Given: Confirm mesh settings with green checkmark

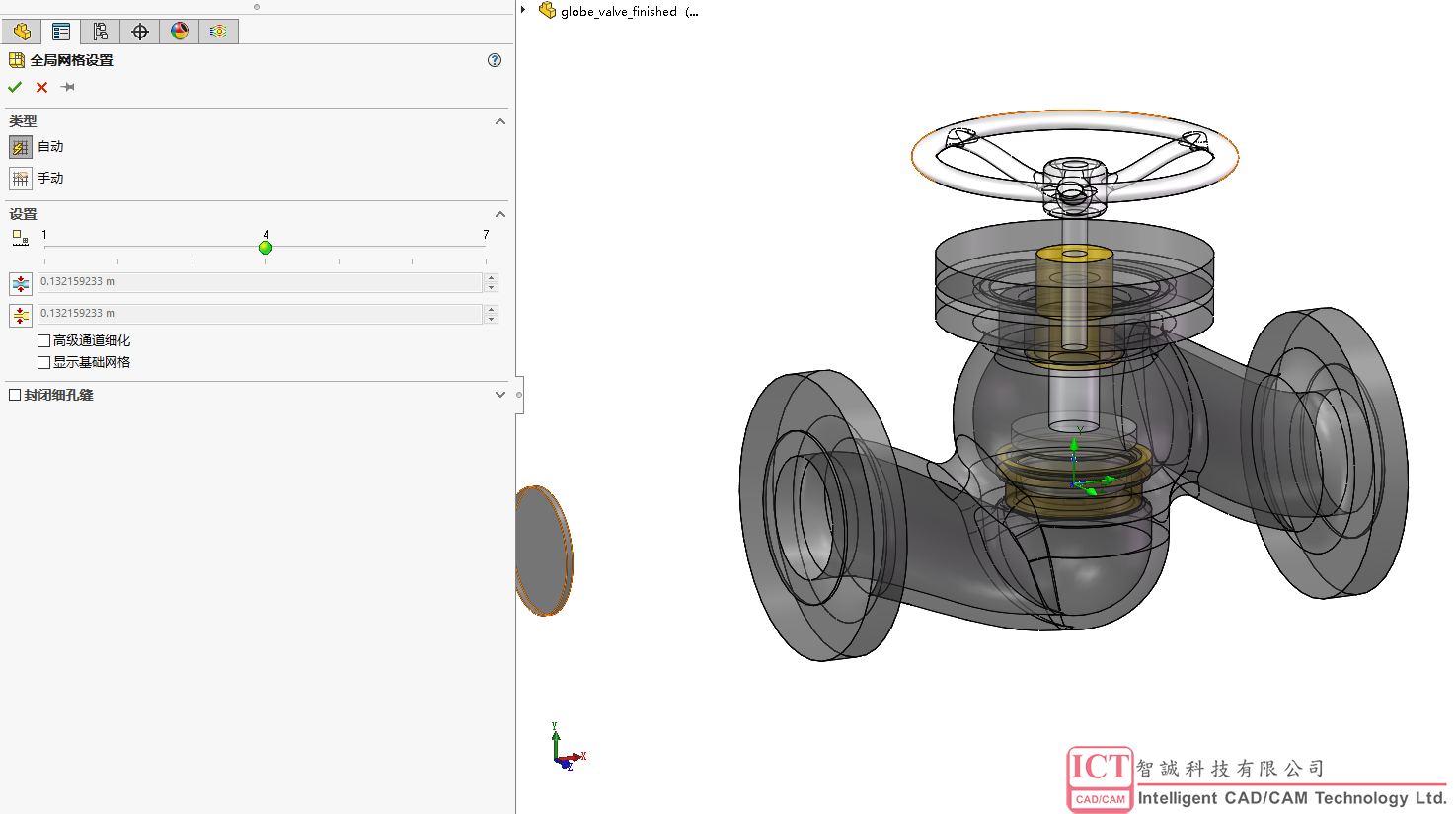Looking at the screenshot, I should 15,87.
